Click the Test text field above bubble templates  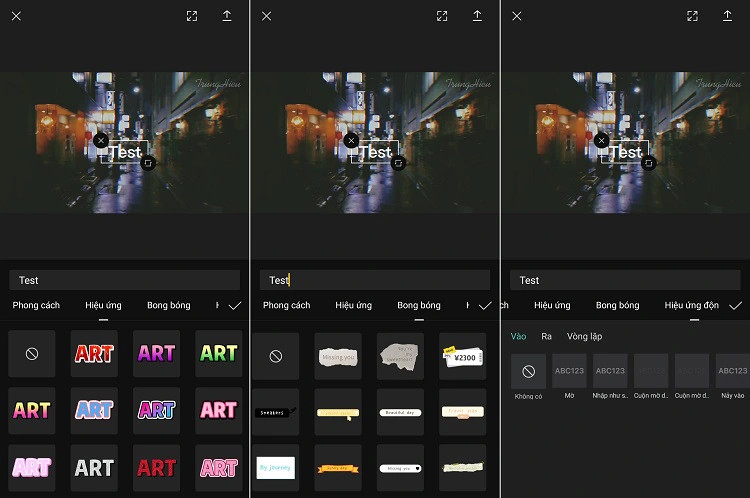(x=374, y=280)
